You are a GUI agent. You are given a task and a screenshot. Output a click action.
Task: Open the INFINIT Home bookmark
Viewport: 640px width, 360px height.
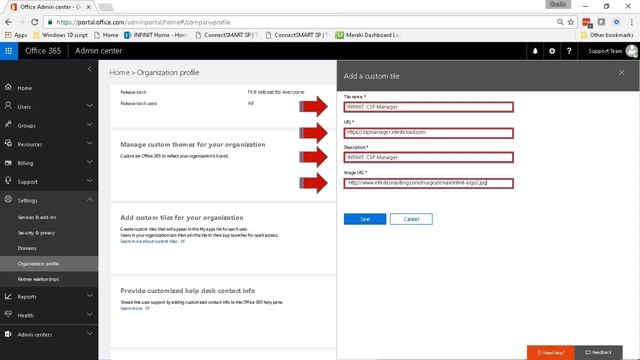(156, 35)
